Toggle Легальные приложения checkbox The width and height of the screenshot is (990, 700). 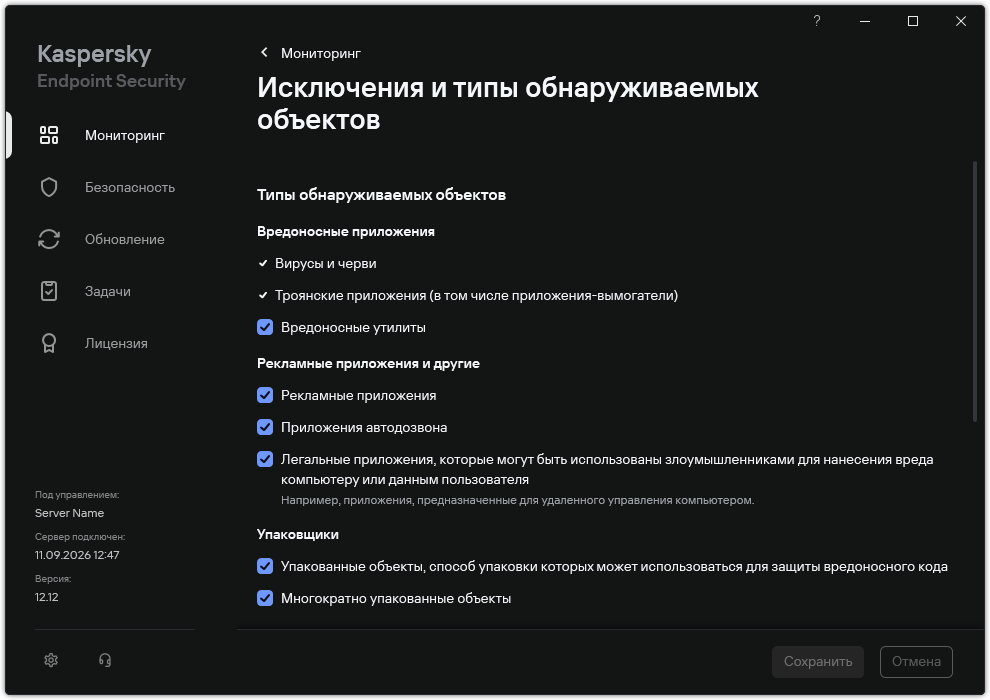coord(265,460)
